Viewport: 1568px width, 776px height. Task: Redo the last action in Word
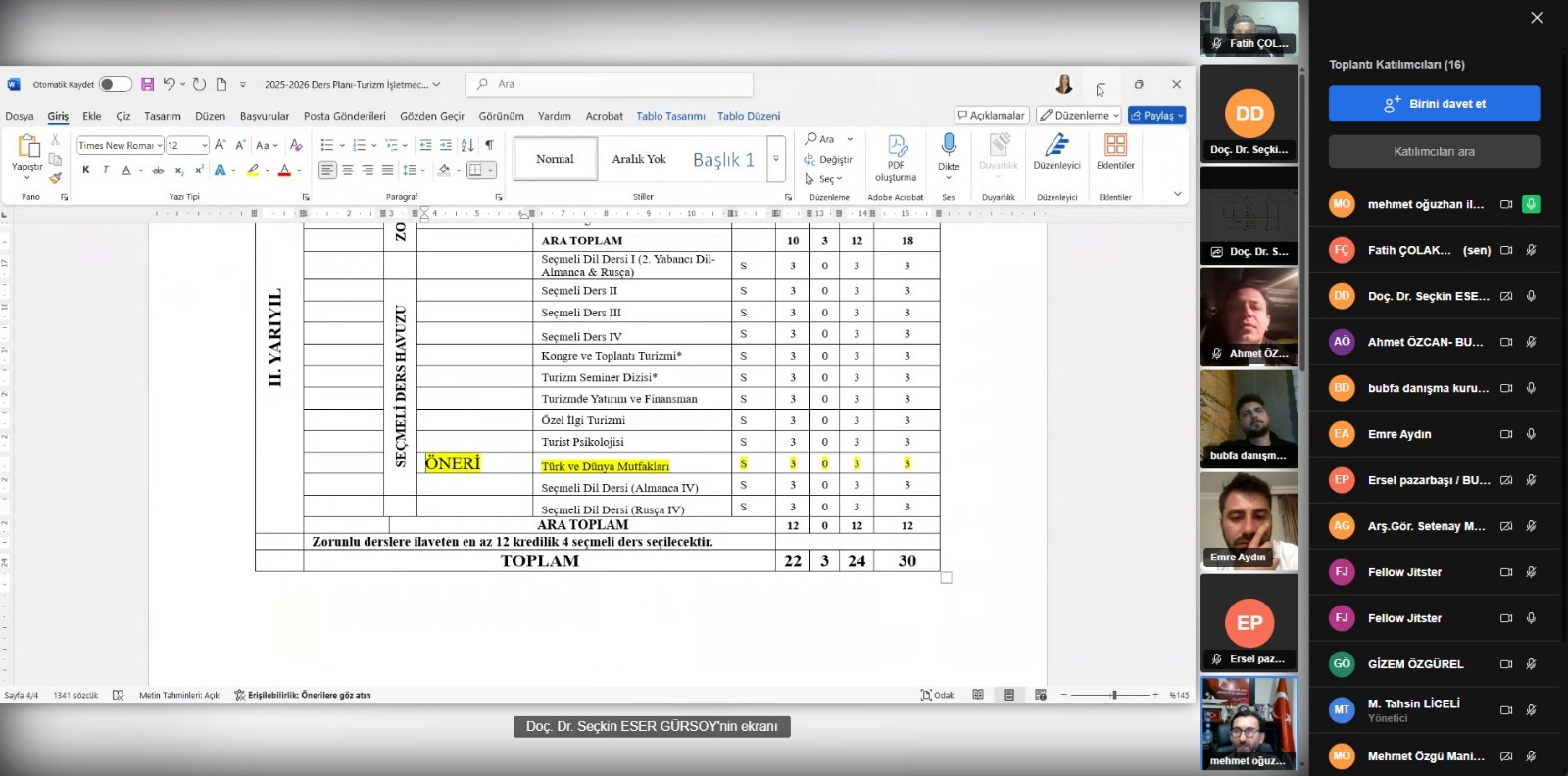pyautogui.click(x=199, y=84)
